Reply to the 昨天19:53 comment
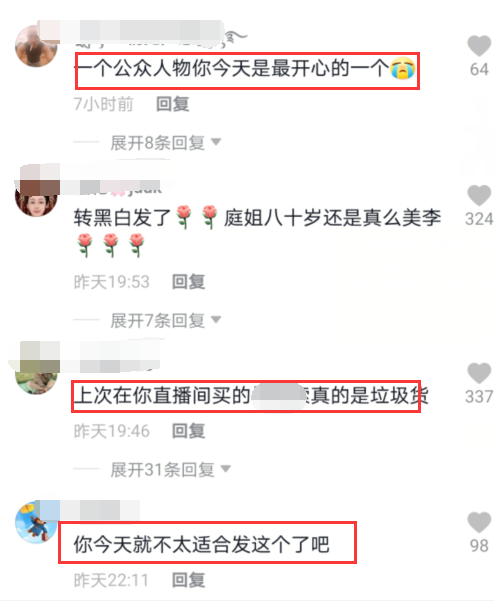This screenshot has width=494, height=601. [x=188, y=282]
